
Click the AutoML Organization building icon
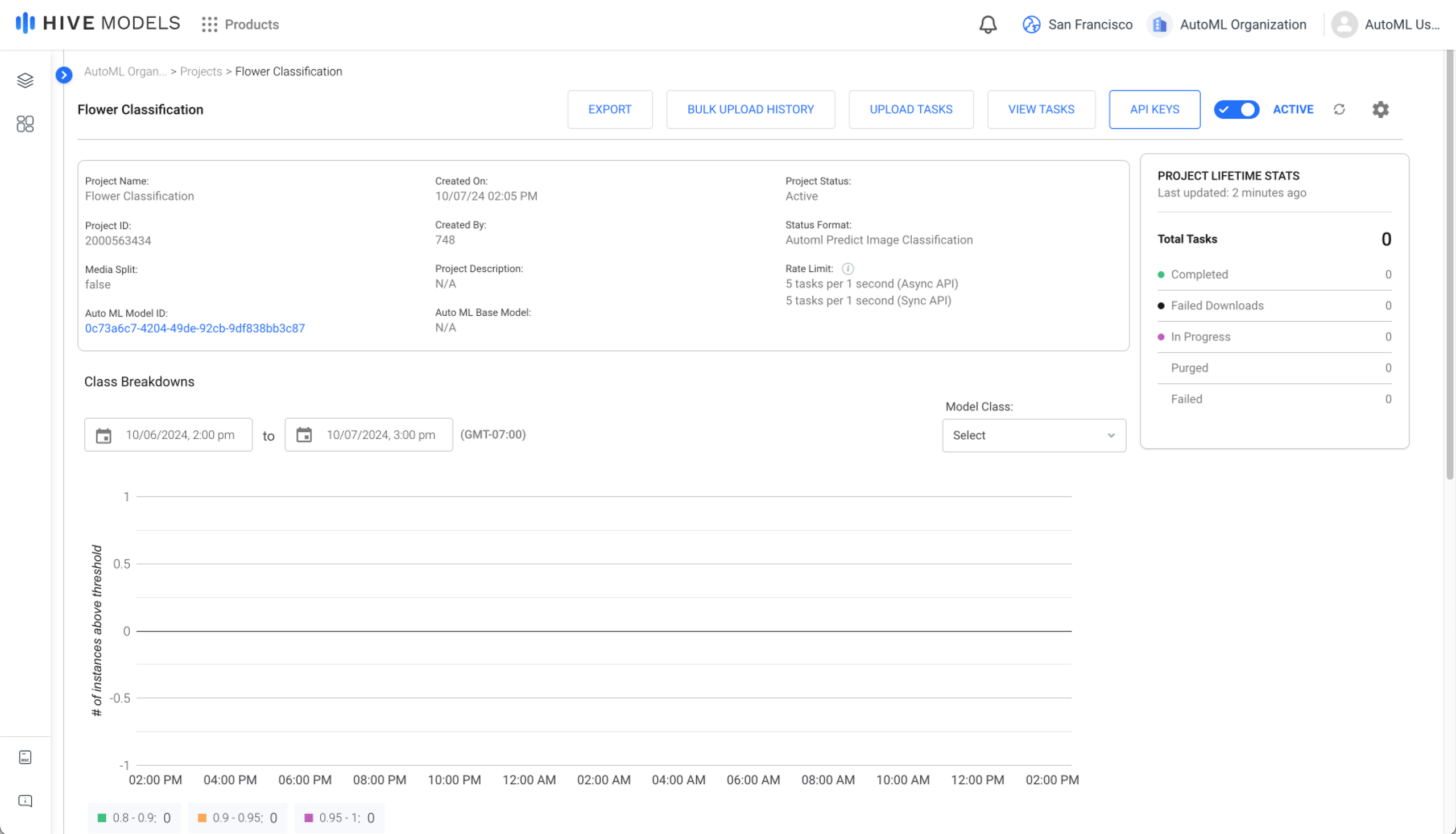tap(1160, 24)
